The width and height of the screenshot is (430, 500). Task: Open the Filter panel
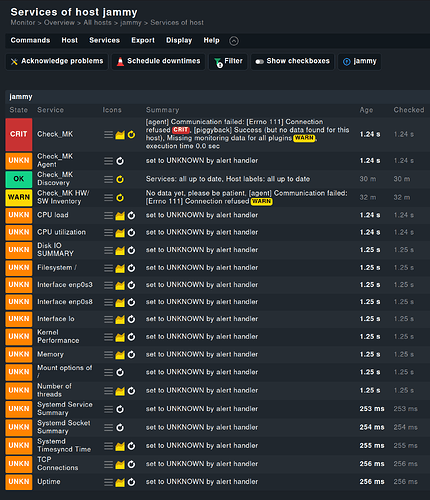tap(228, 62)
